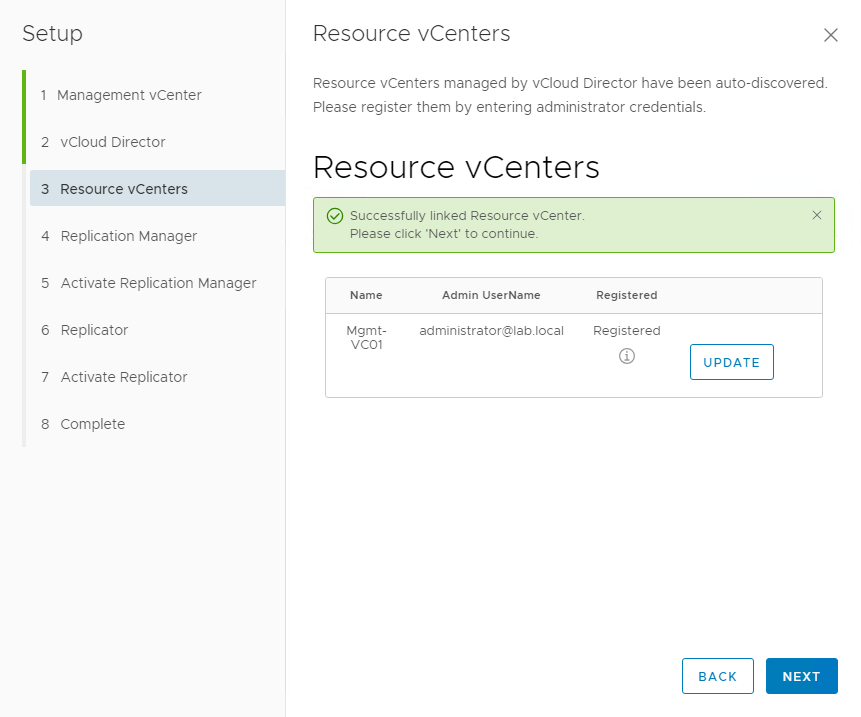Close the Resource vCenters setup dialog
861x717 pixels.
tap(830, 35)
